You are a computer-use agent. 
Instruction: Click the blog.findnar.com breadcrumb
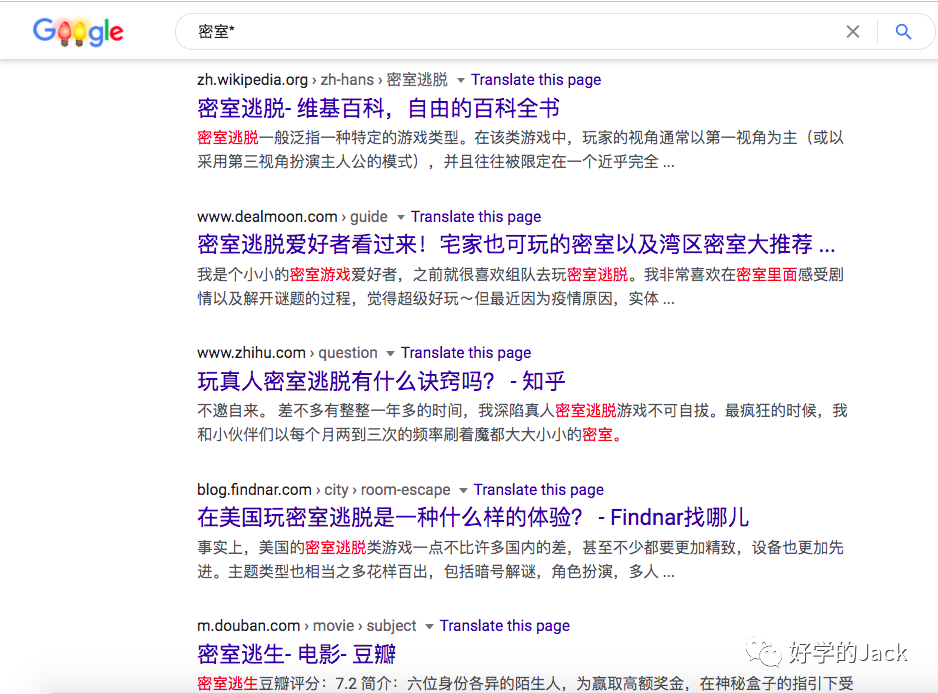tap(254, 489)
